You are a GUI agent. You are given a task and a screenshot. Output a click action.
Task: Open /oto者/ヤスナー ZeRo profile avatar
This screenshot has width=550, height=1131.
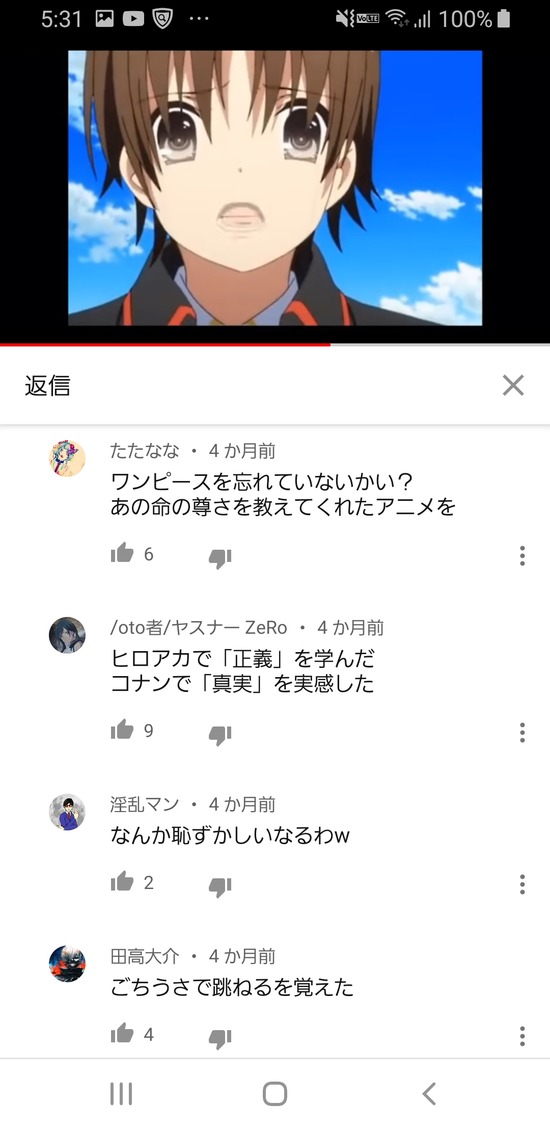67,635
